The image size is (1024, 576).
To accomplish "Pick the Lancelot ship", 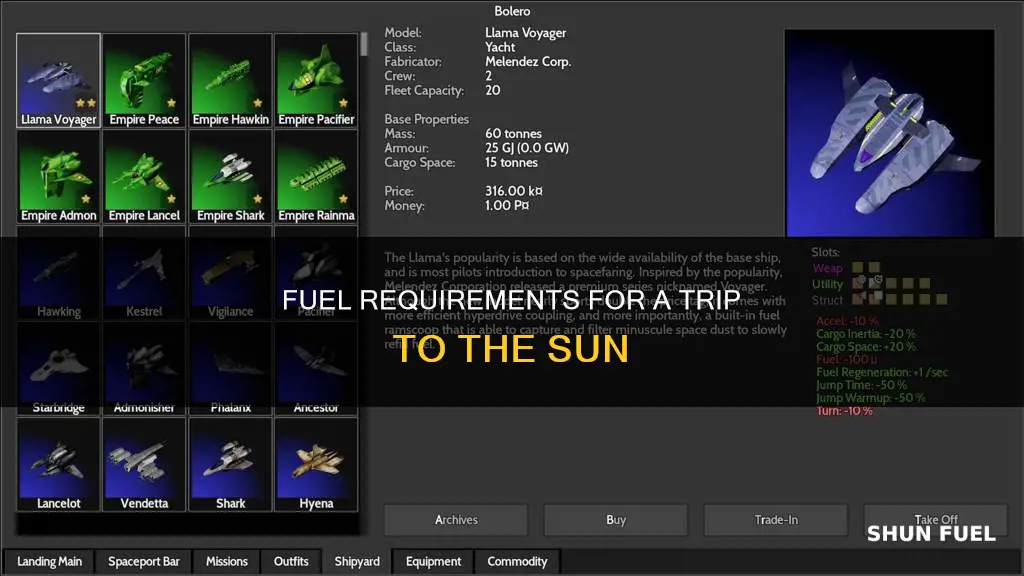I will pos(59,464).
